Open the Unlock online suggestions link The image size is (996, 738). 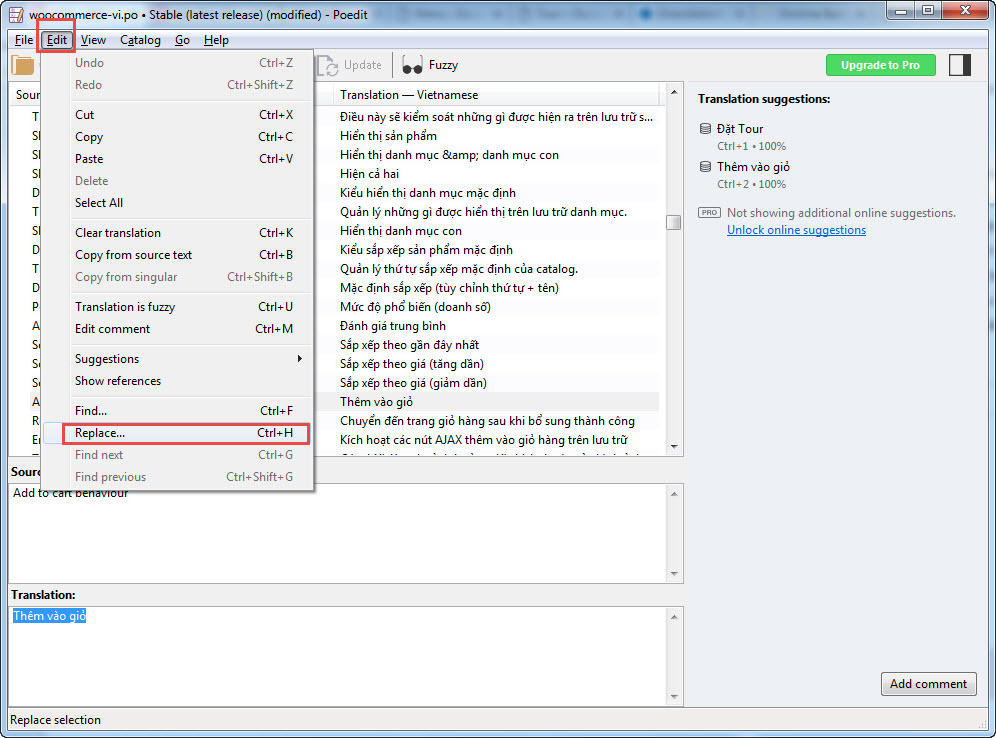tap(796, 230)
